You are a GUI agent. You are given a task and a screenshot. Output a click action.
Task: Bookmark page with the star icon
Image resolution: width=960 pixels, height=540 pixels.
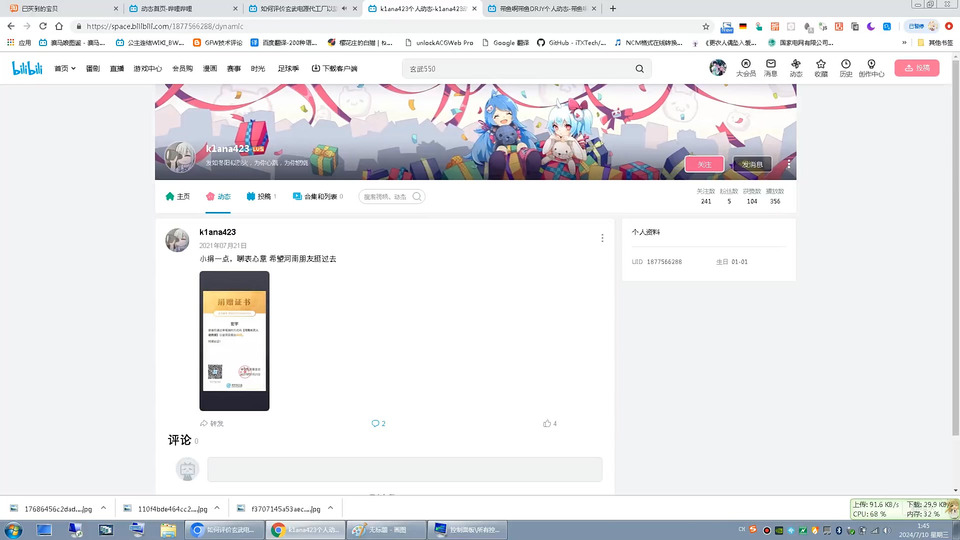pos(706,26)
